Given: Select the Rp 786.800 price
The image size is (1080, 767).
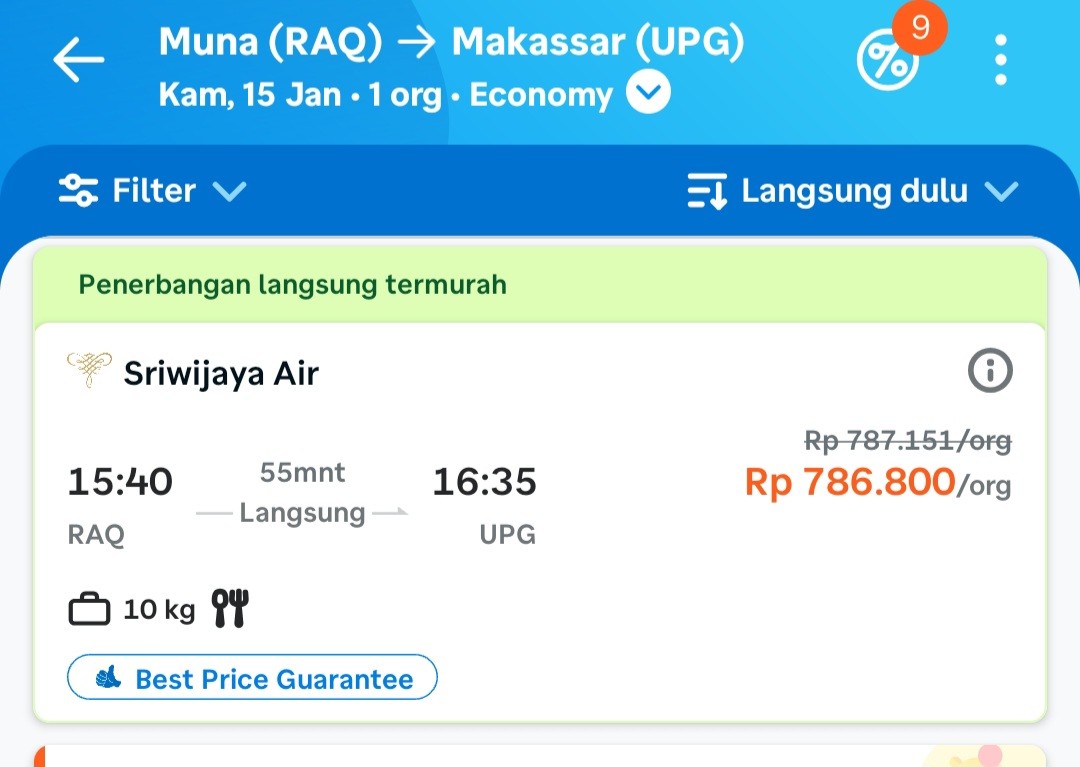Looking at the screenshot, I should [850, 483].
